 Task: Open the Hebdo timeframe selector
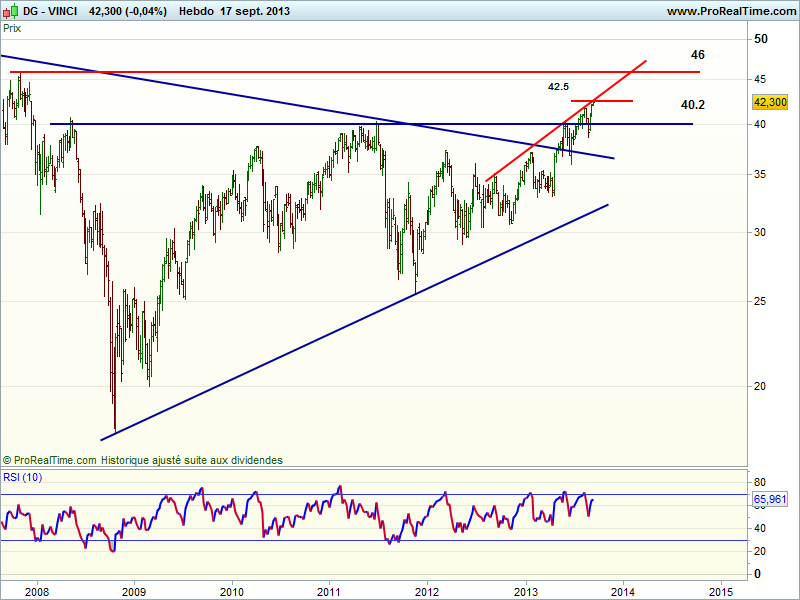coord(198,11)
